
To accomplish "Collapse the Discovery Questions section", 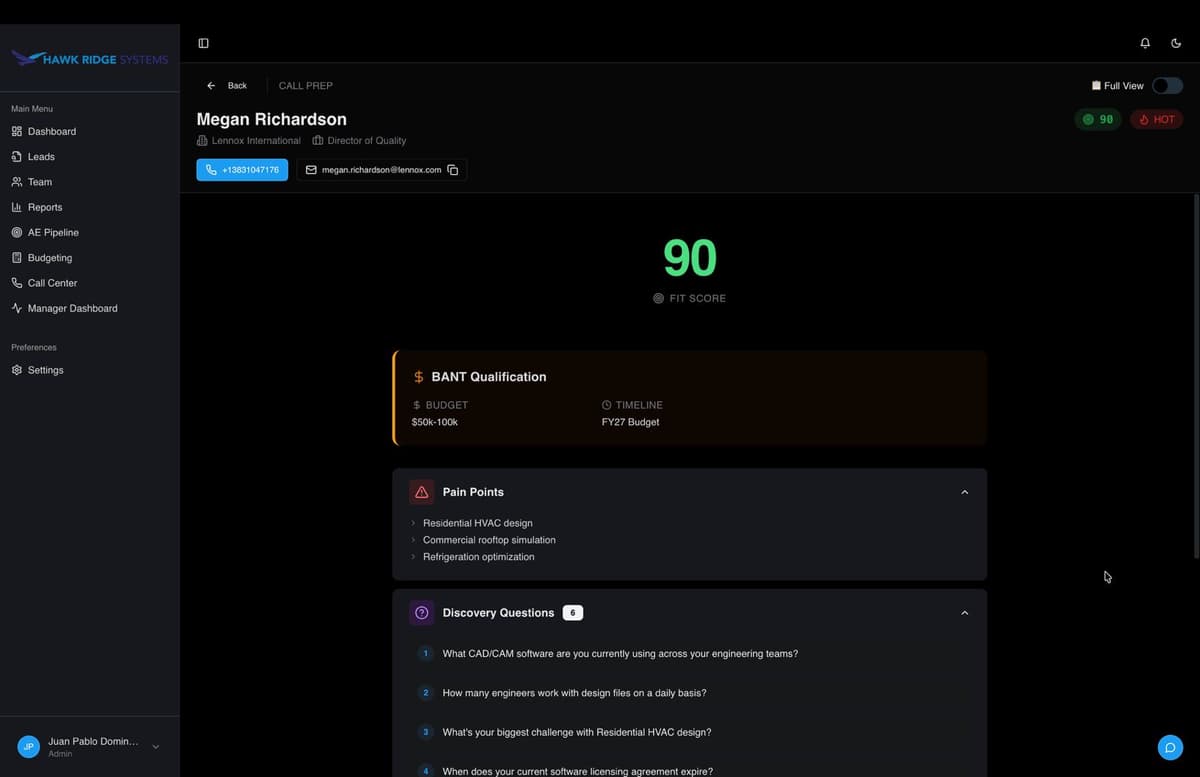I will tap(964, 612).
